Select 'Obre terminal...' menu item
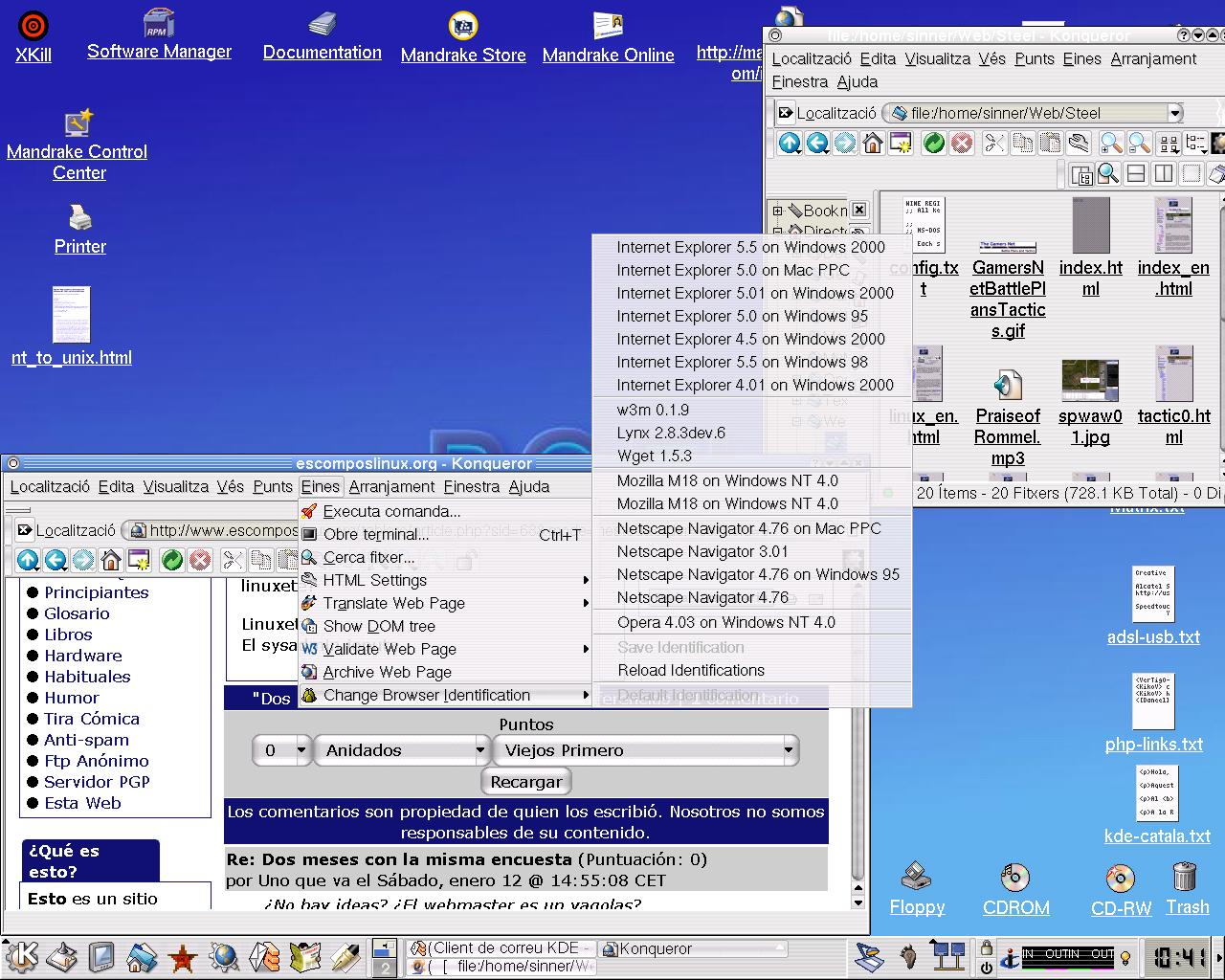The image size is (1225, 980). 445,534
